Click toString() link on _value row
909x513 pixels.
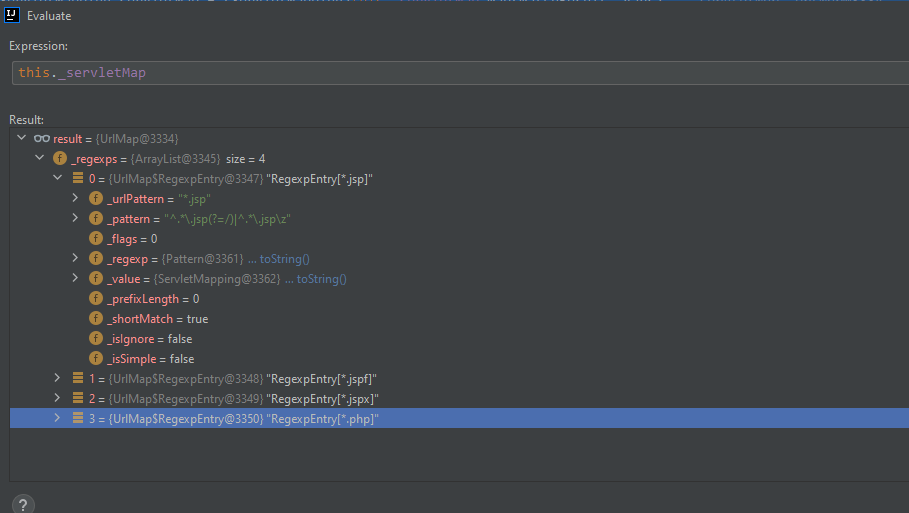pos(321,279)
